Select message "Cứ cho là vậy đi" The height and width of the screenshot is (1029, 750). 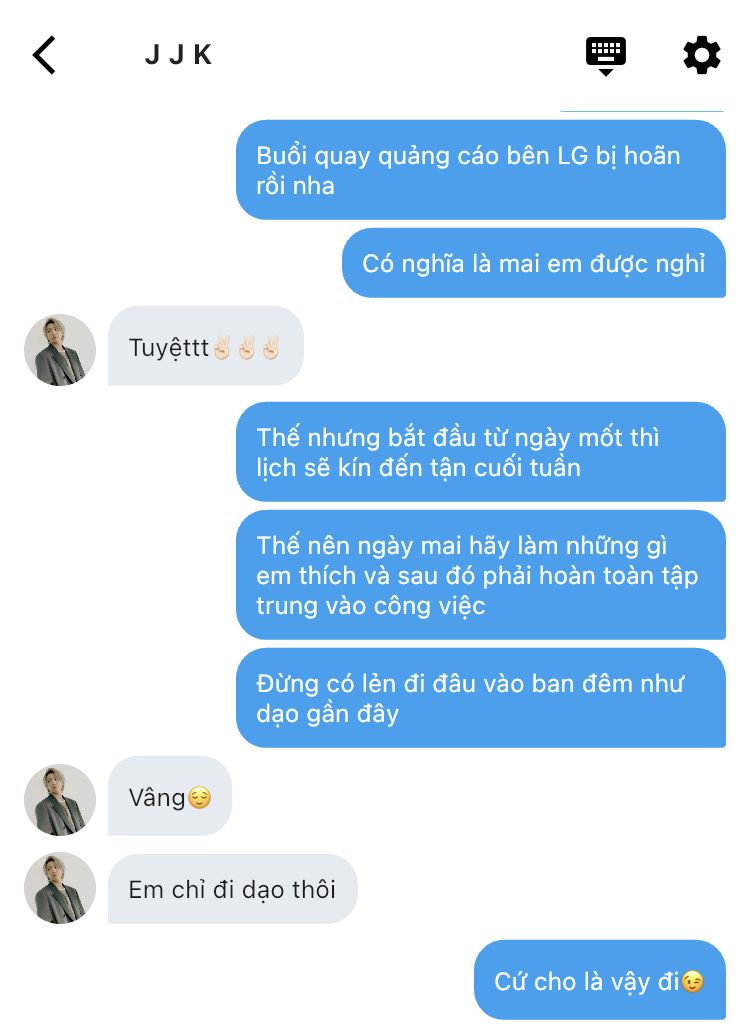tap(600, 980)
